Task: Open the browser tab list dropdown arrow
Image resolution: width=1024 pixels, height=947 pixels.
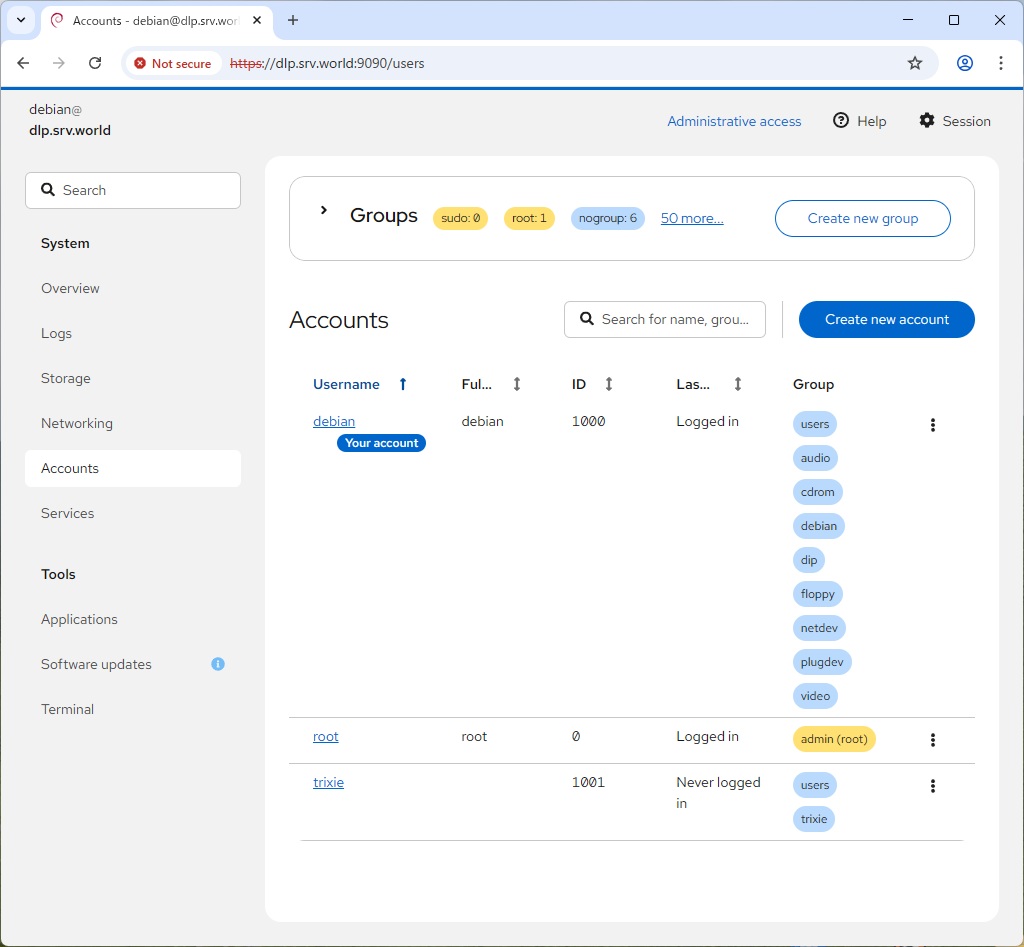Action: [x=19, y=20]
